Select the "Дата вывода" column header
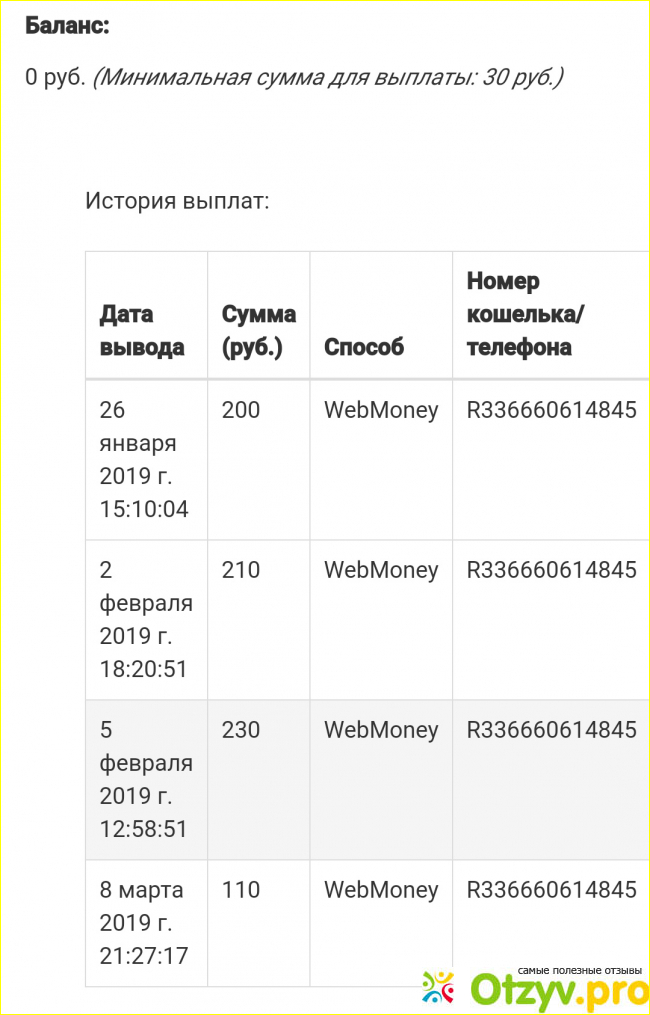650x1015 pixels. pyautogui.click(x=142, y=330)
